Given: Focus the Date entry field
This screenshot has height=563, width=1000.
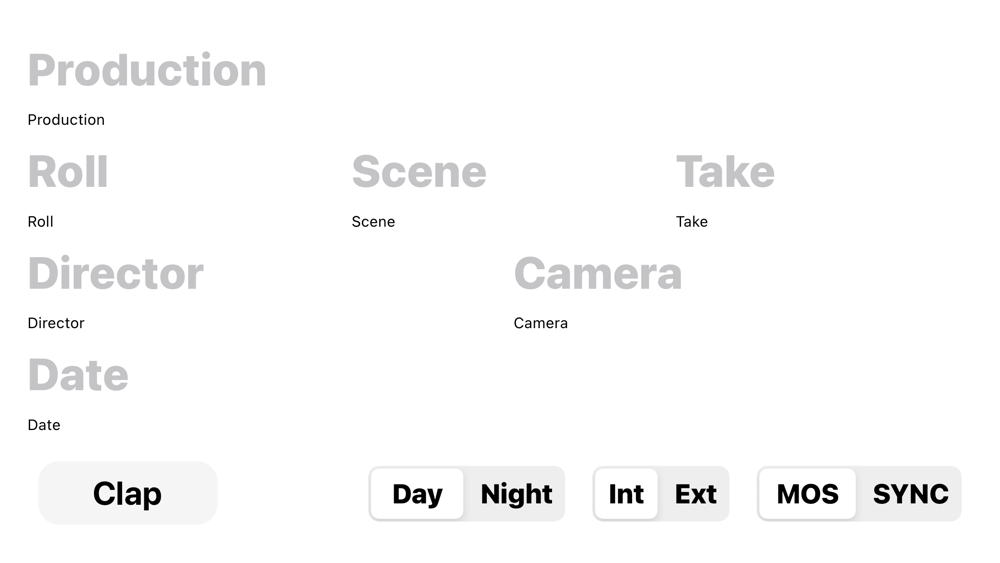Looking at the screenshot, I should pos(78,376).
